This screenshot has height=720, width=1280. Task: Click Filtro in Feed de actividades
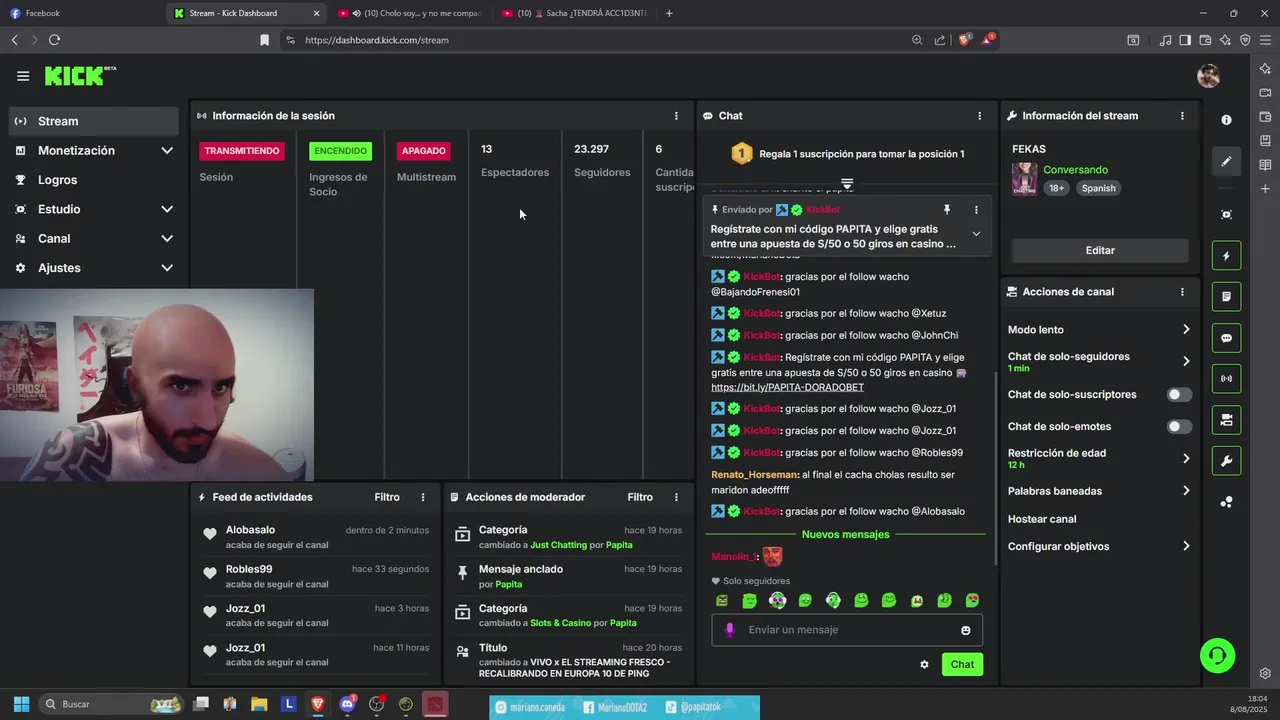(387, 497)
